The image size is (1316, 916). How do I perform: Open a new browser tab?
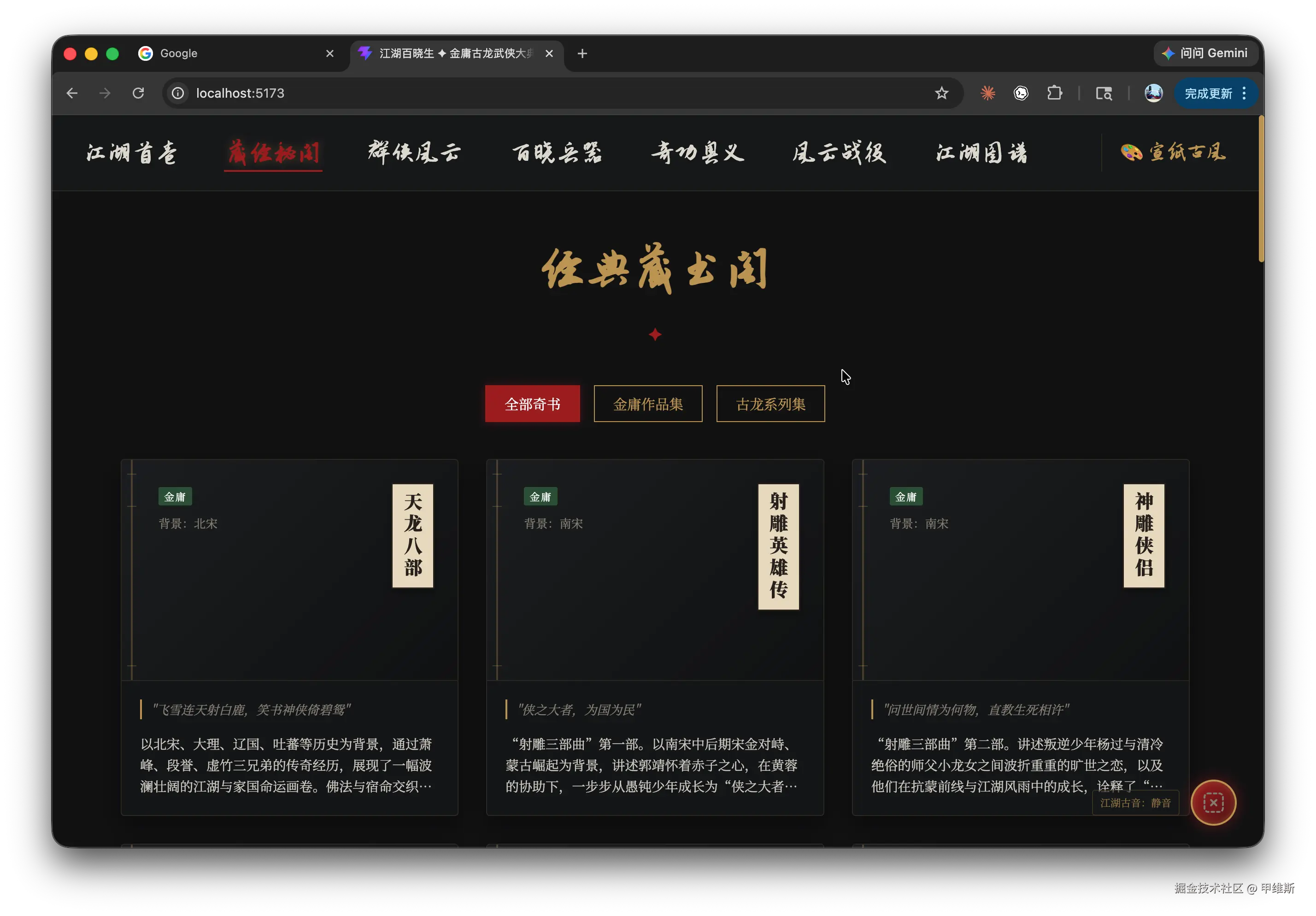tap(582, 53)
